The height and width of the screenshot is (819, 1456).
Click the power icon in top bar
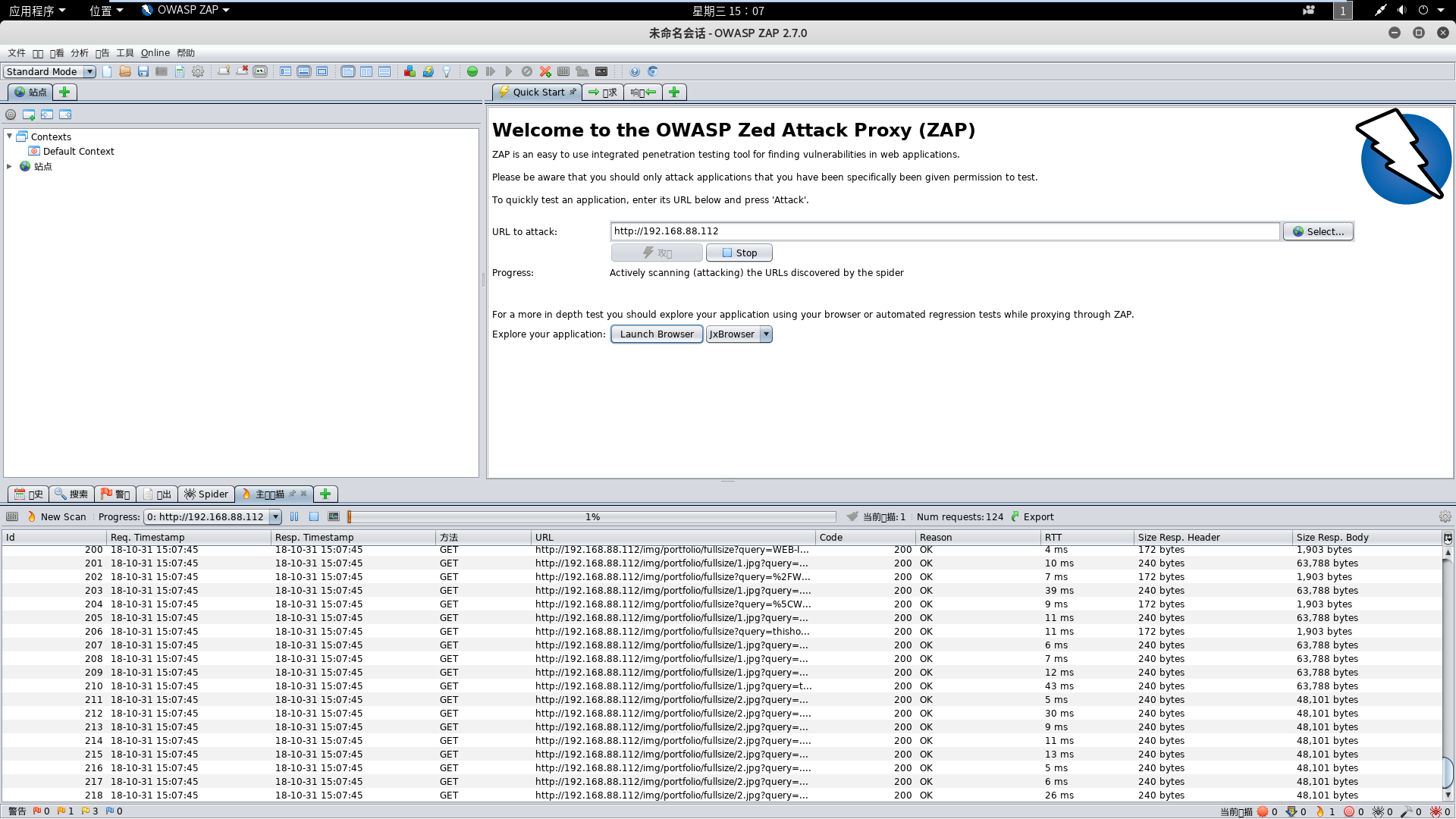coord(1423,10)
